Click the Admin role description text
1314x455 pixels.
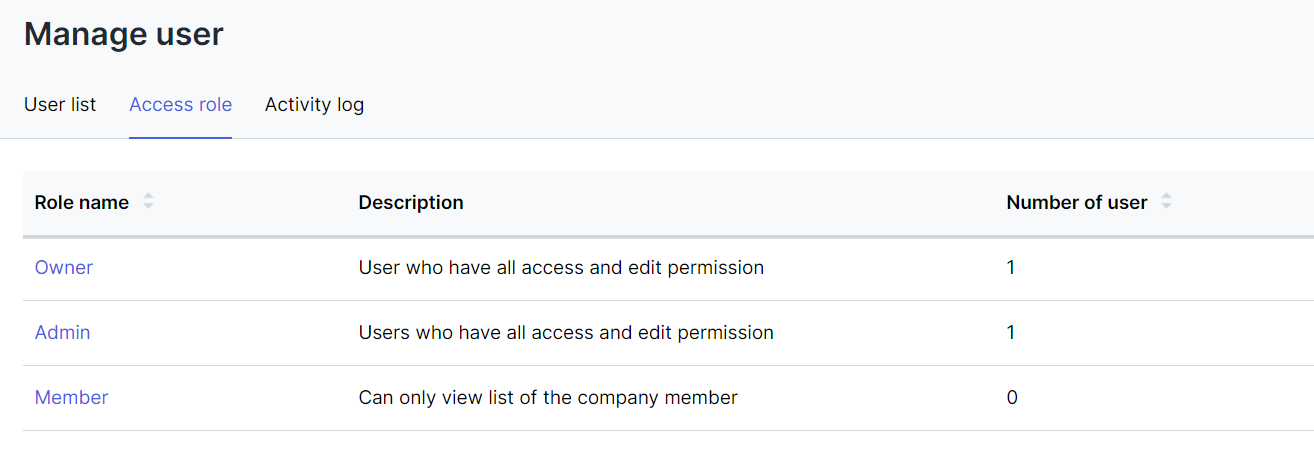pyautogui.click(x=566, y=333)
